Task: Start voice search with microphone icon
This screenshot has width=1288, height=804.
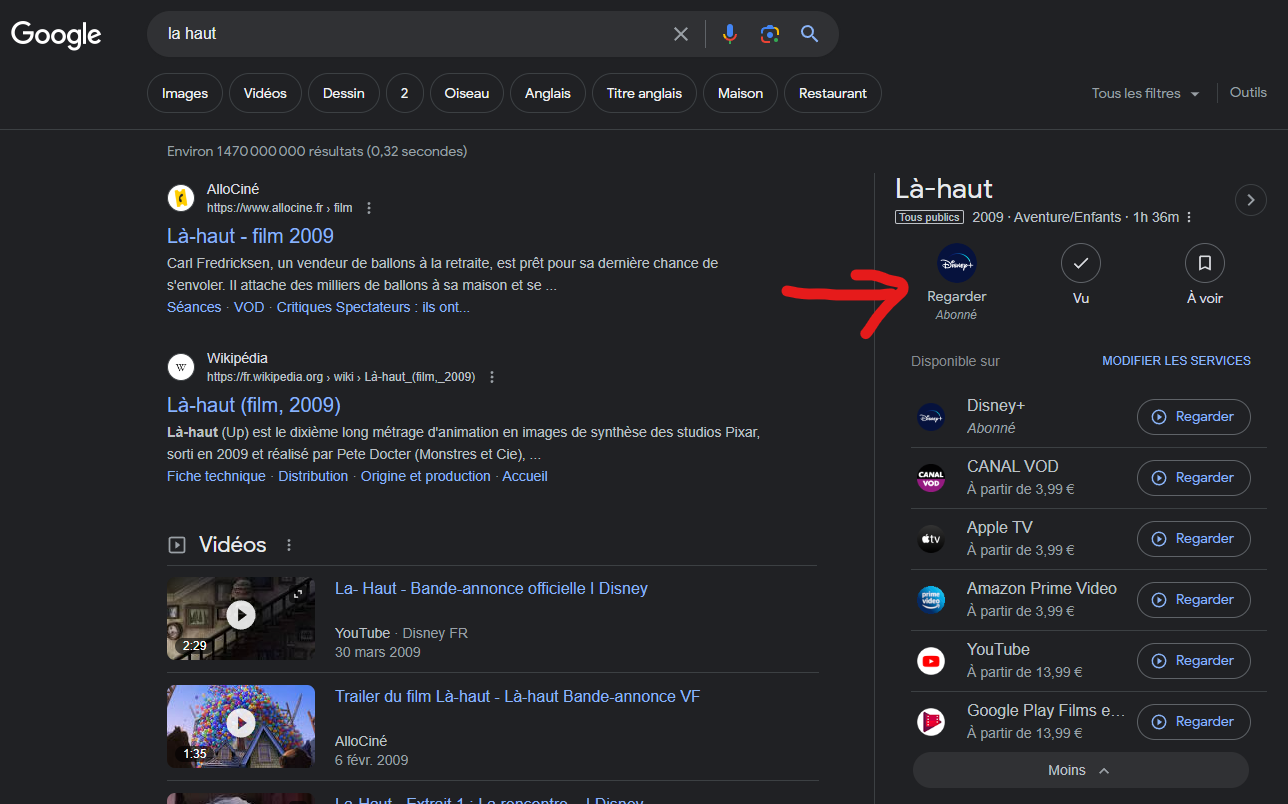Action: pos(730,34)
